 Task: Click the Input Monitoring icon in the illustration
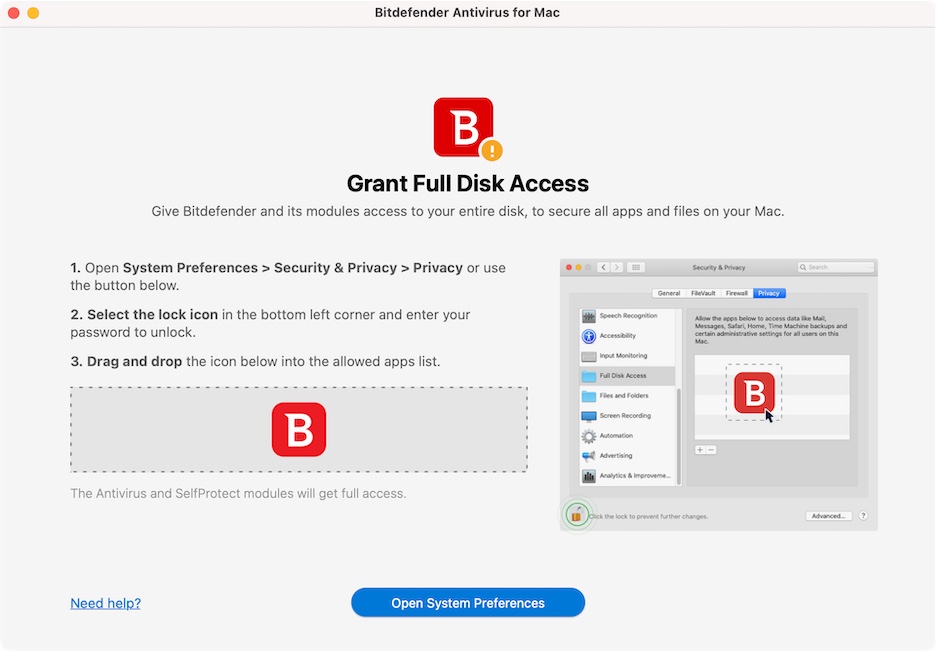(x=589, y=356)
